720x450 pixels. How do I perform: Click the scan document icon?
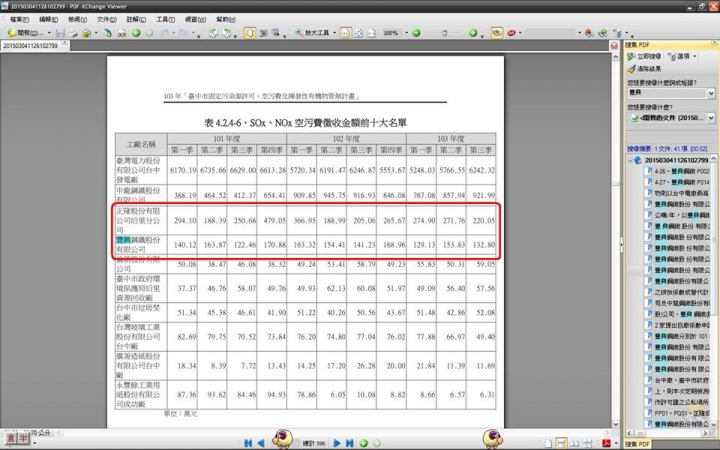(x=107, y=33)
